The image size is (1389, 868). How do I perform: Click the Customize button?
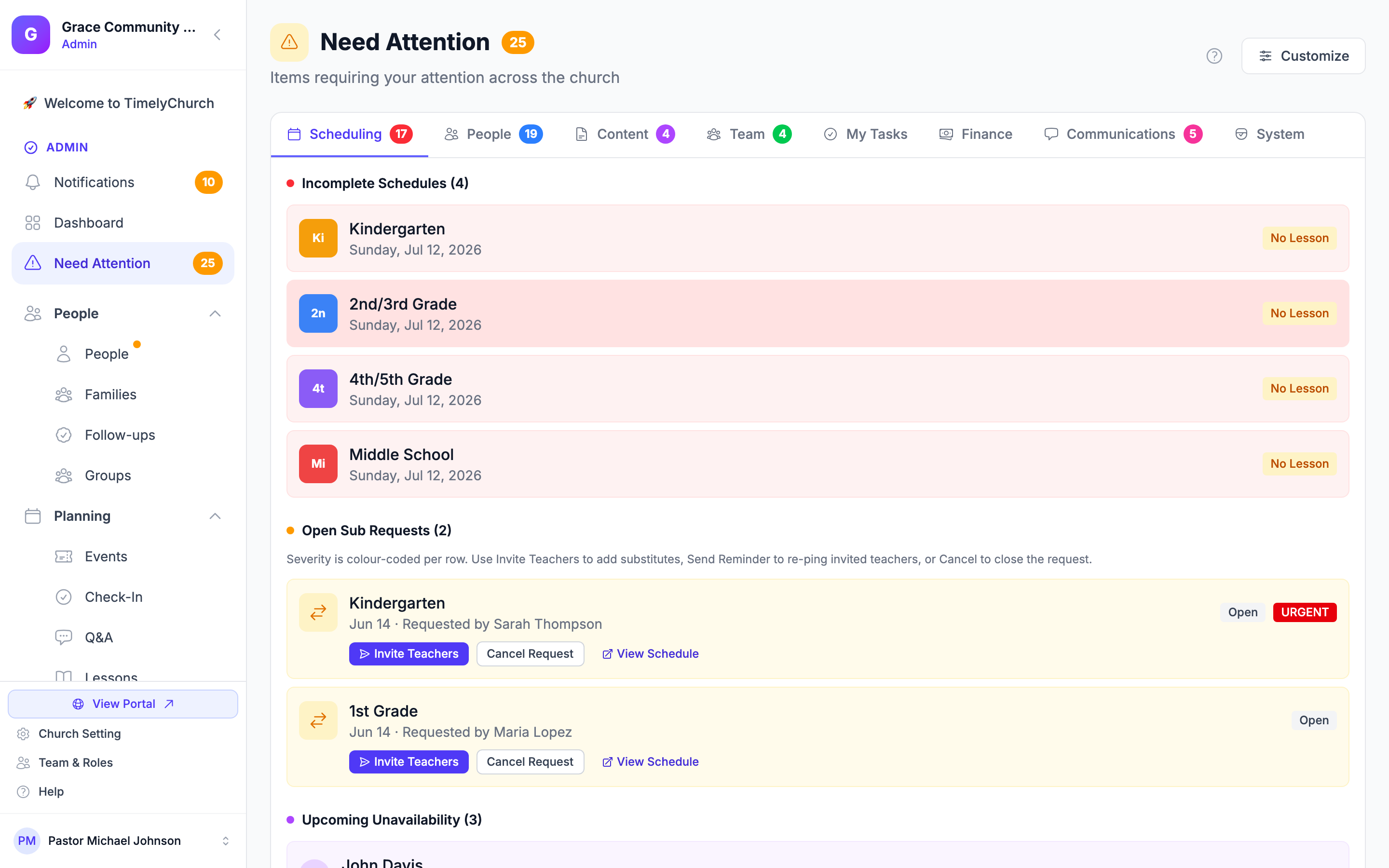point(1303,55)
